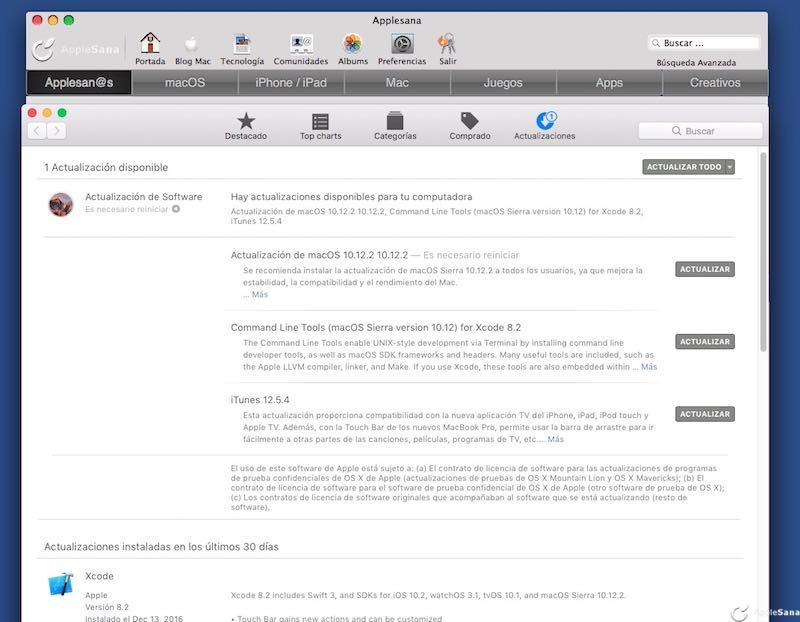Screen dimensions: 800x622
Task: Switch to the Creativos tab
Action: [x=715, y=83]
